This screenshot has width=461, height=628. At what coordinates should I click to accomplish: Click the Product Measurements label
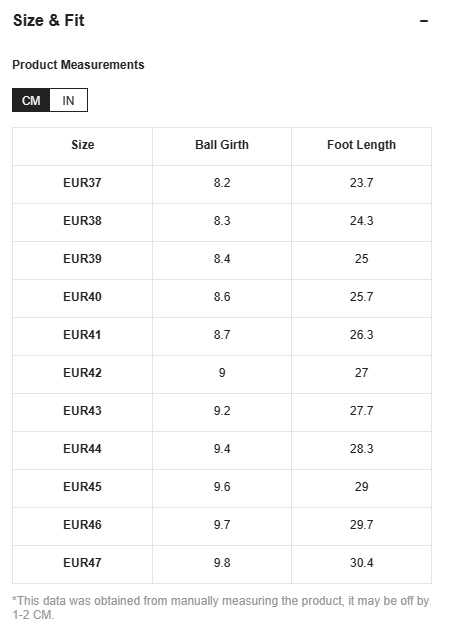pos(78,64)
